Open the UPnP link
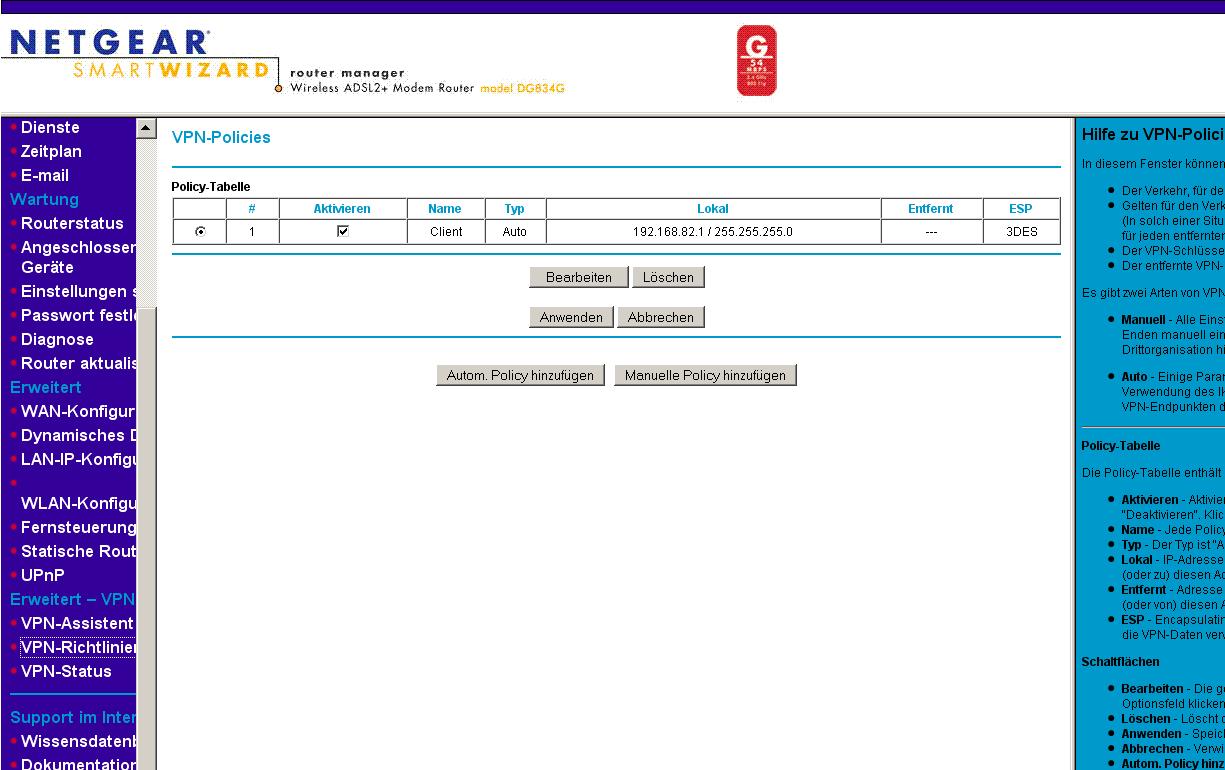 click(42, 575)
